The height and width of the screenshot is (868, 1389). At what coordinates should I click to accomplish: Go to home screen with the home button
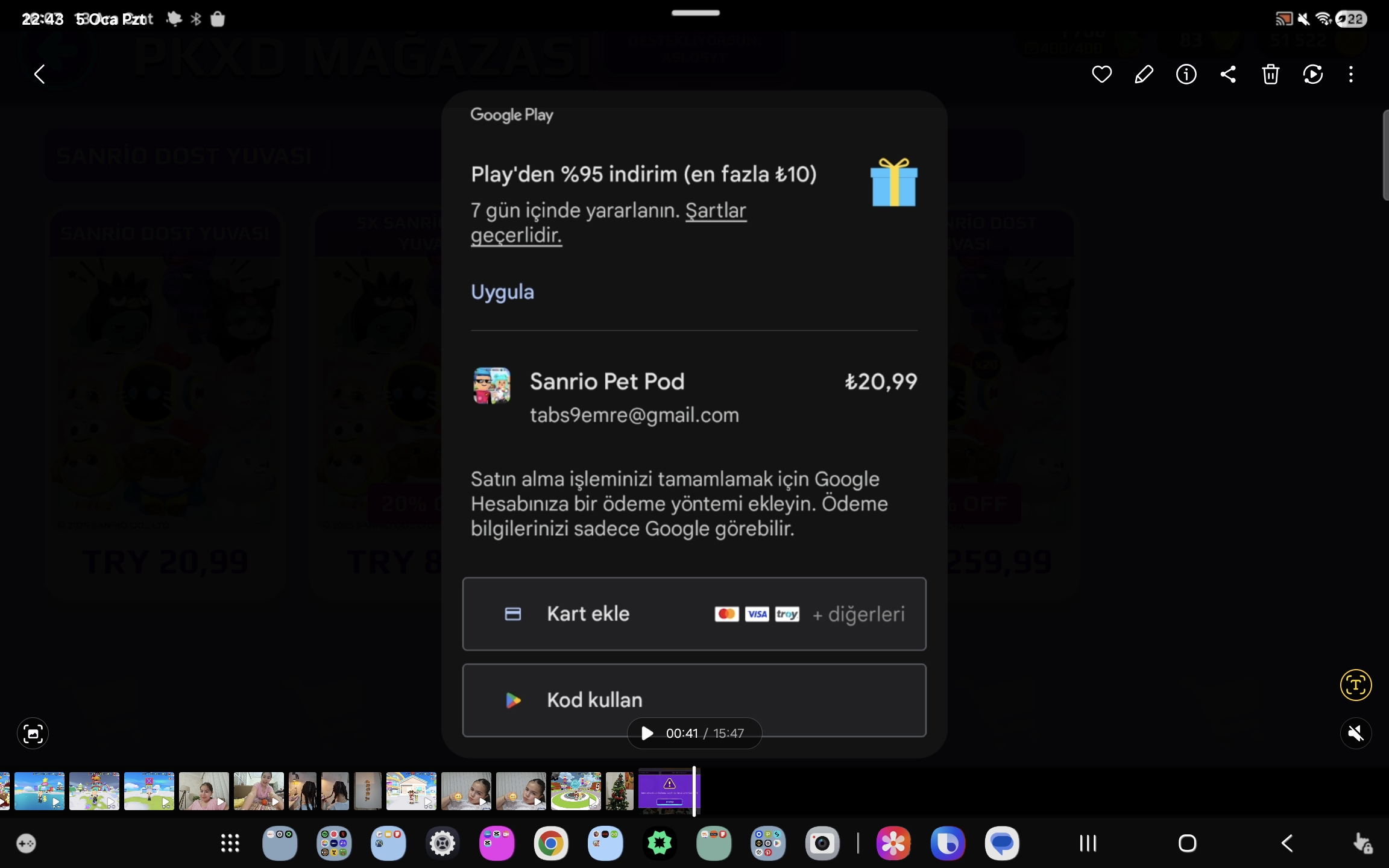(1187, 843)
